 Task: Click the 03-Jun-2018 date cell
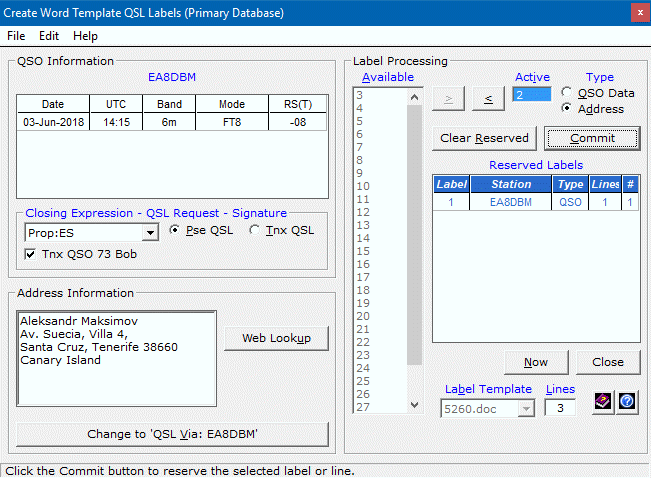54,122
